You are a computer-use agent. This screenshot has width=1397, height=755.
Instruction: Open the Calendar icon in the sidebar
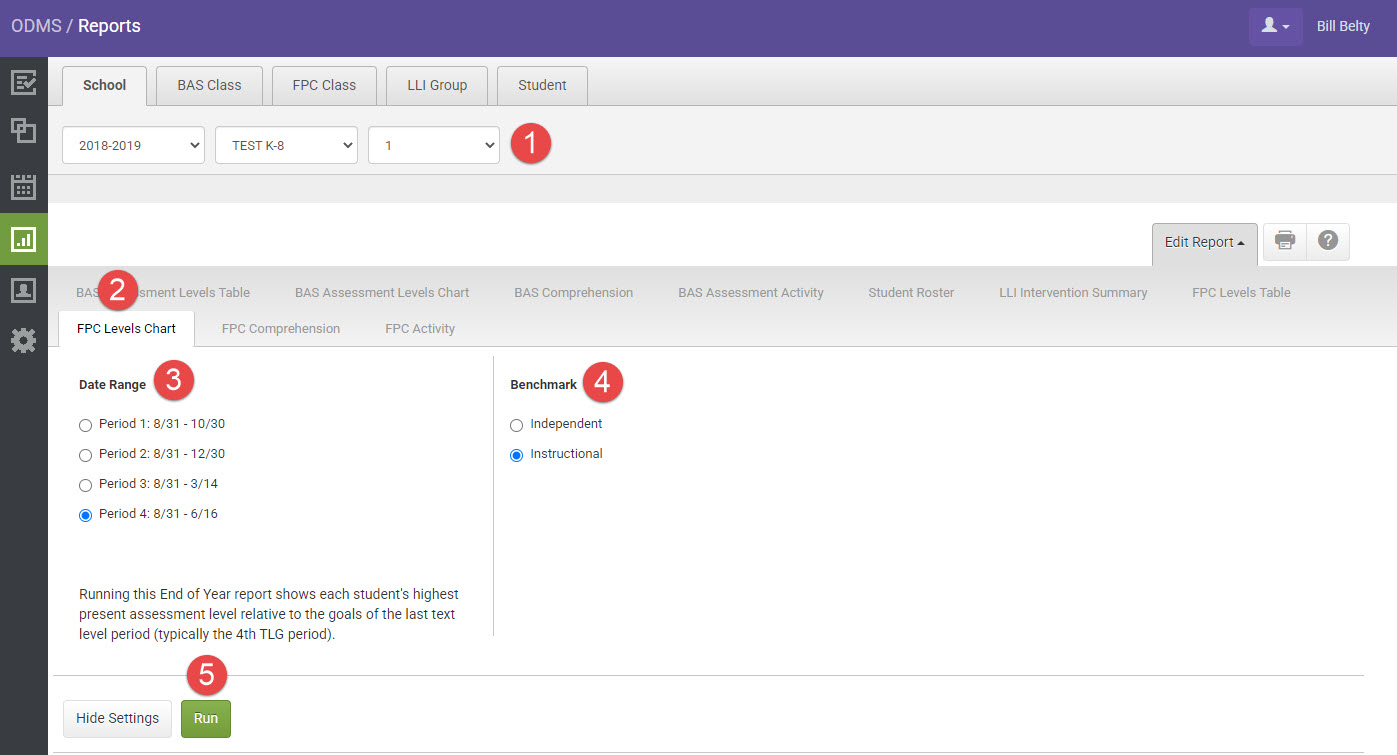point(24,185)
